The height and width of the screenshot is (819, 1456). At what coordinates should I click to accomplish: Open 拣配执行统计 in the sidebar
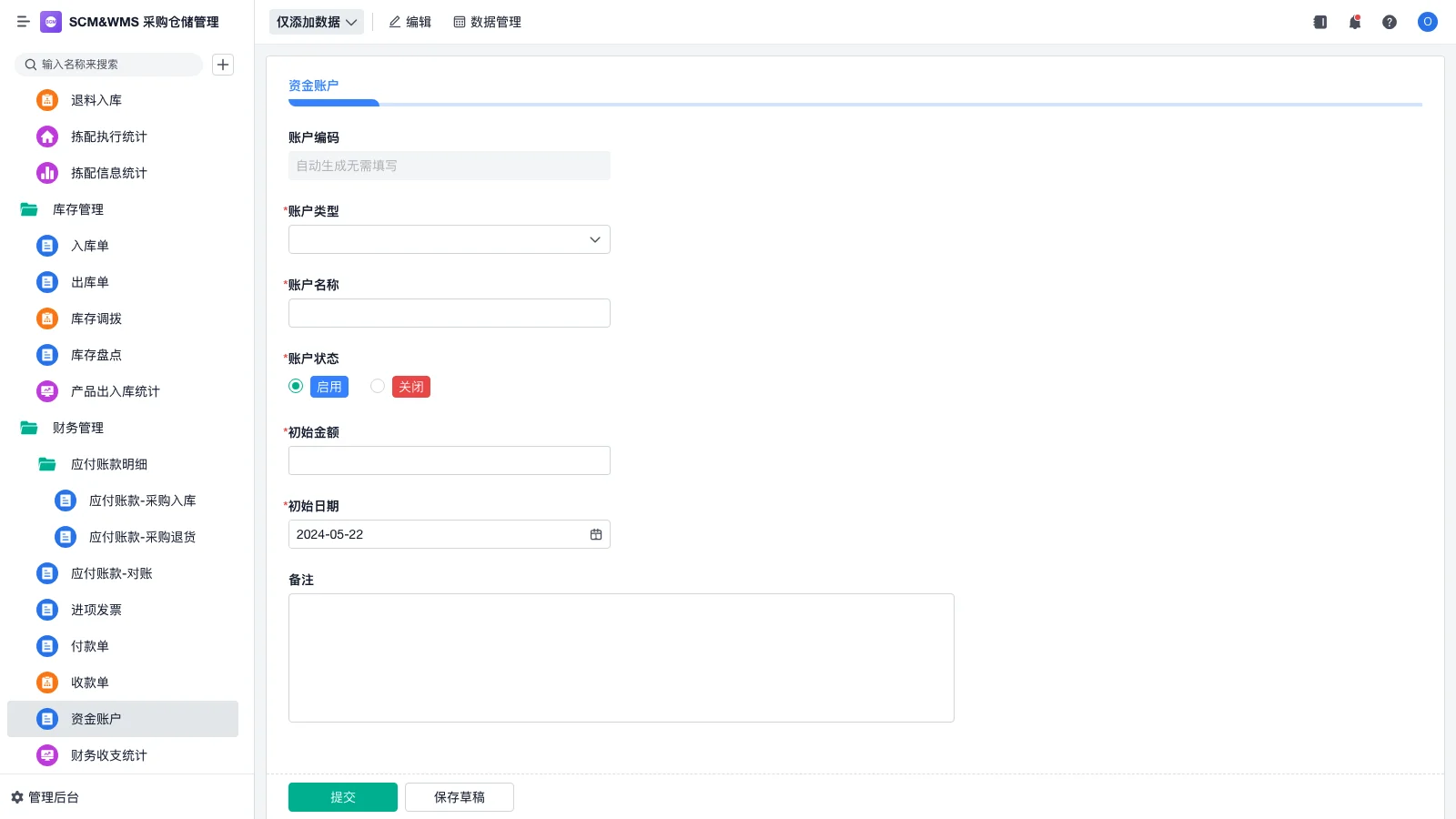123,136
